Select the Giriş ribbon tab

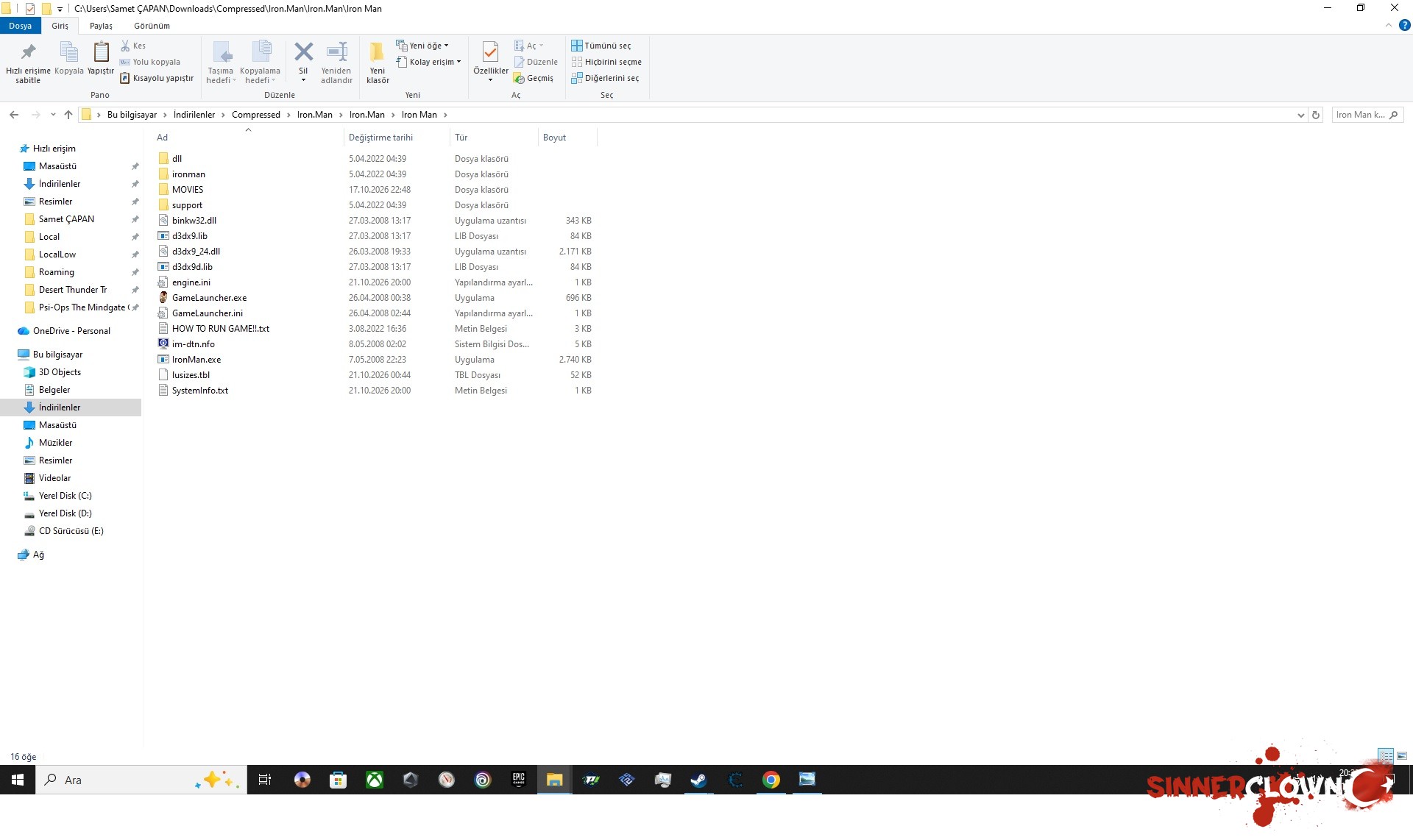click(x=60, y=26)
